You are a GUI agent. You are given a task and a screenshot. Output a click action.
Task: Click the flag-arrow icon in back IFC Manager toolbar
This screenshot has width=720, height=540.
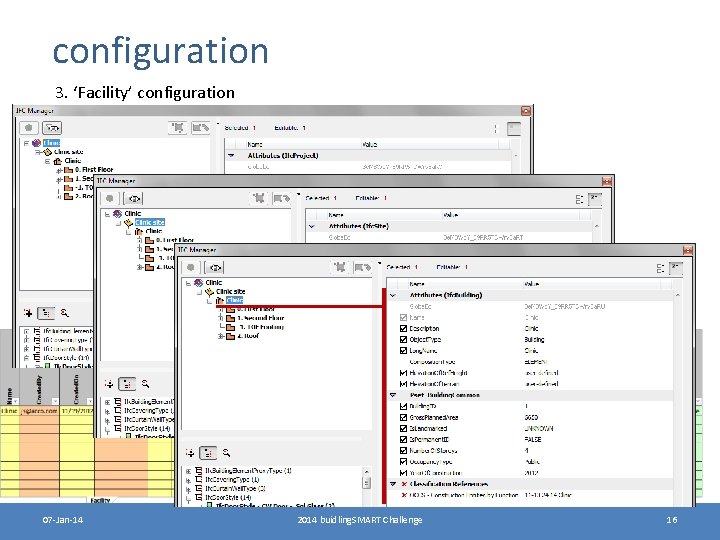[200, 127]
